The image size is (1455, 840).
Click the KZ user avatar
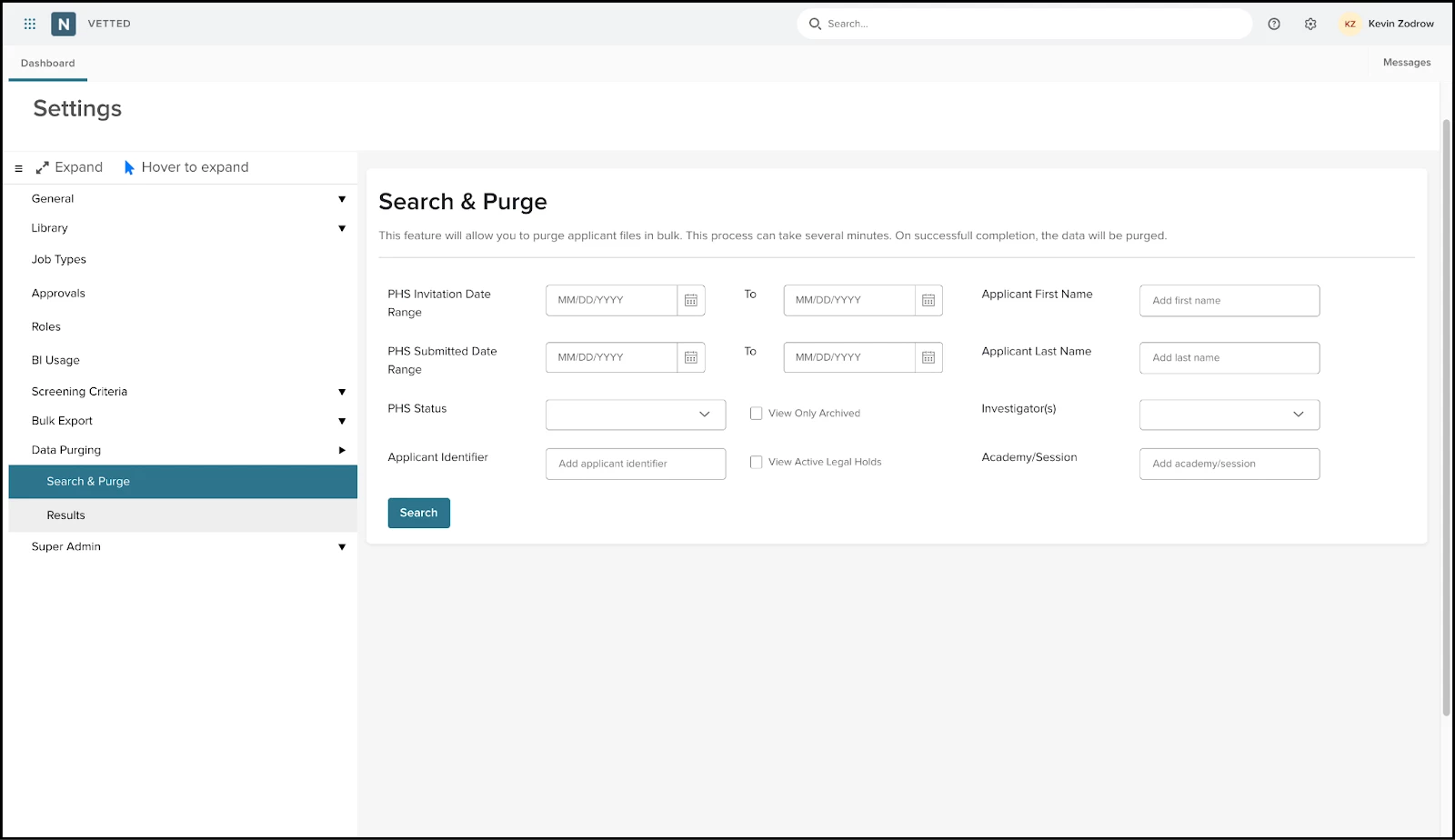point(1350,24)
